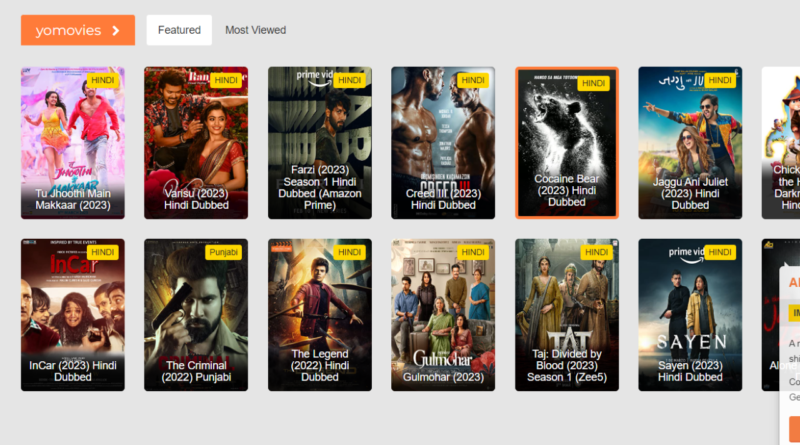
Task: Open the Jaggu Ani Juliet (2023) poster
Action: tap(690, 143)
